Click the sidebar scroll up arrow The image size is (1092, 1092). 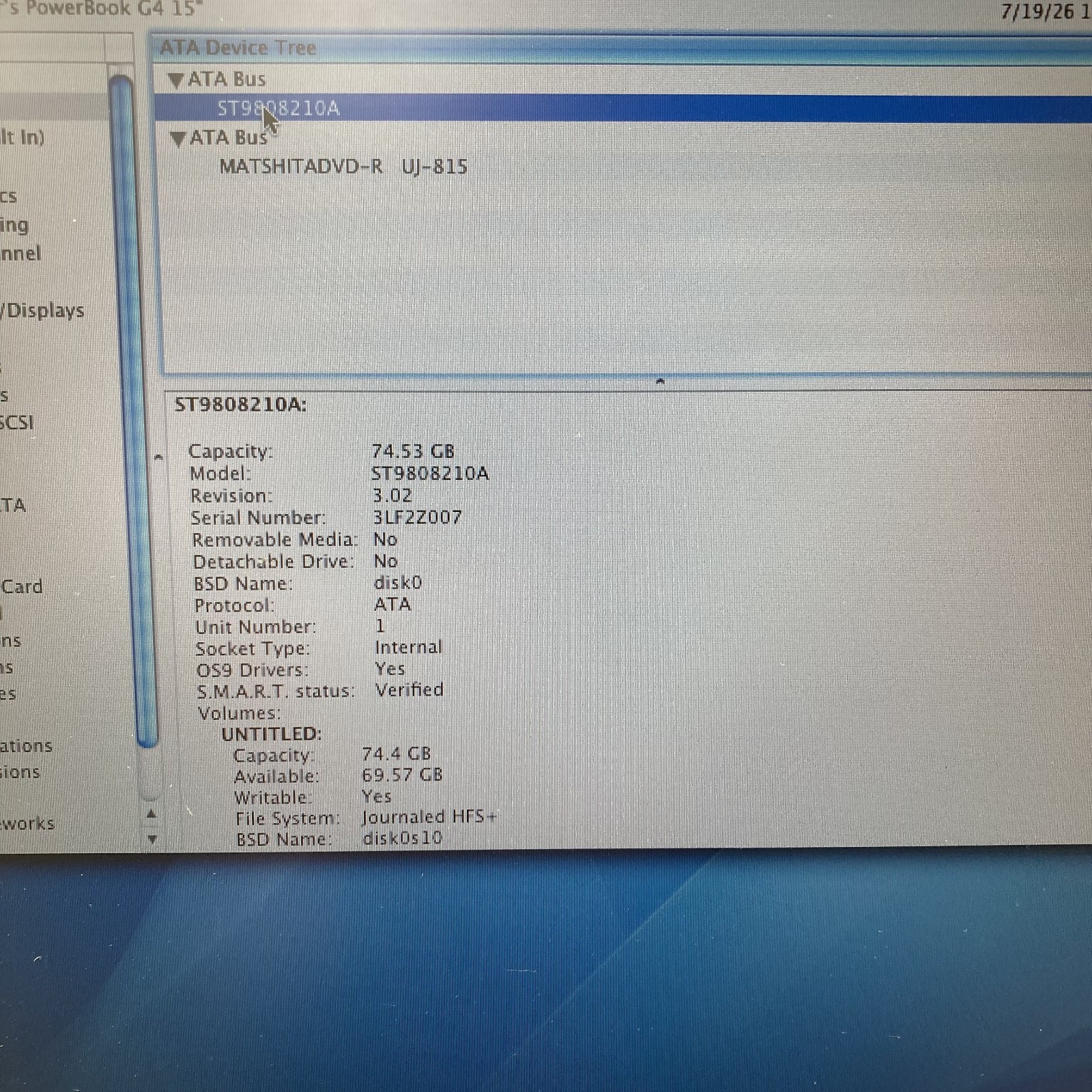coord(152,814)
